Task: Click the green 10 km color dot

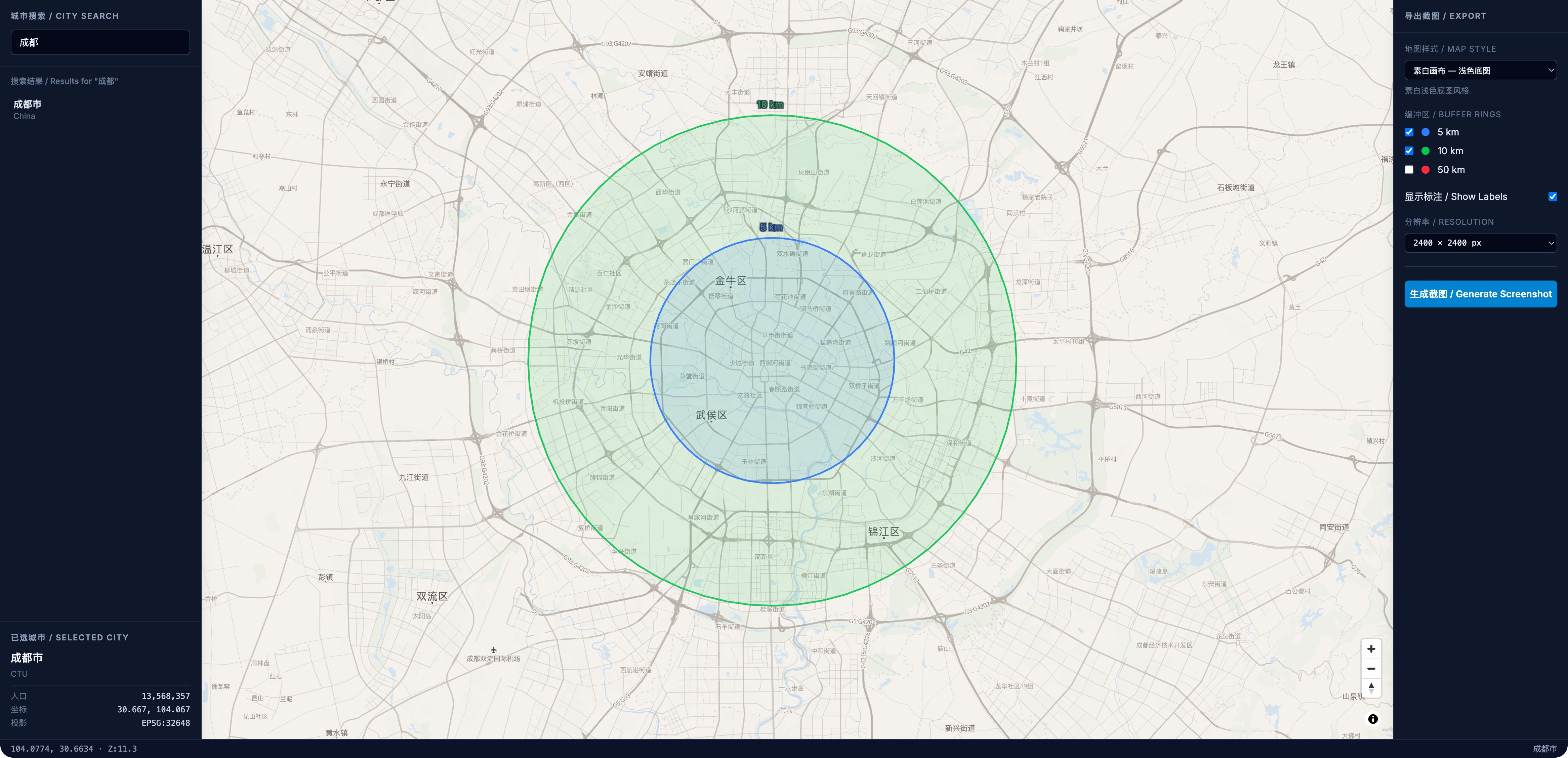Action: 1426,151
